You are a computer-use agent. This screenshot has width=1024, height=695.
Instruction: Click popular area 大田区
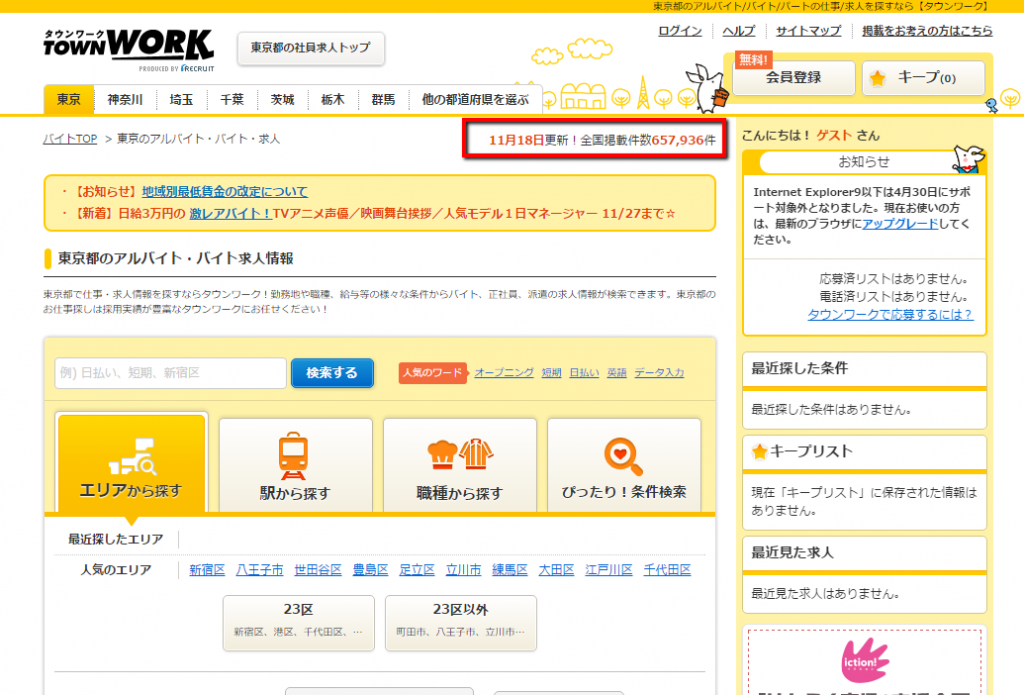coord(556,570)
